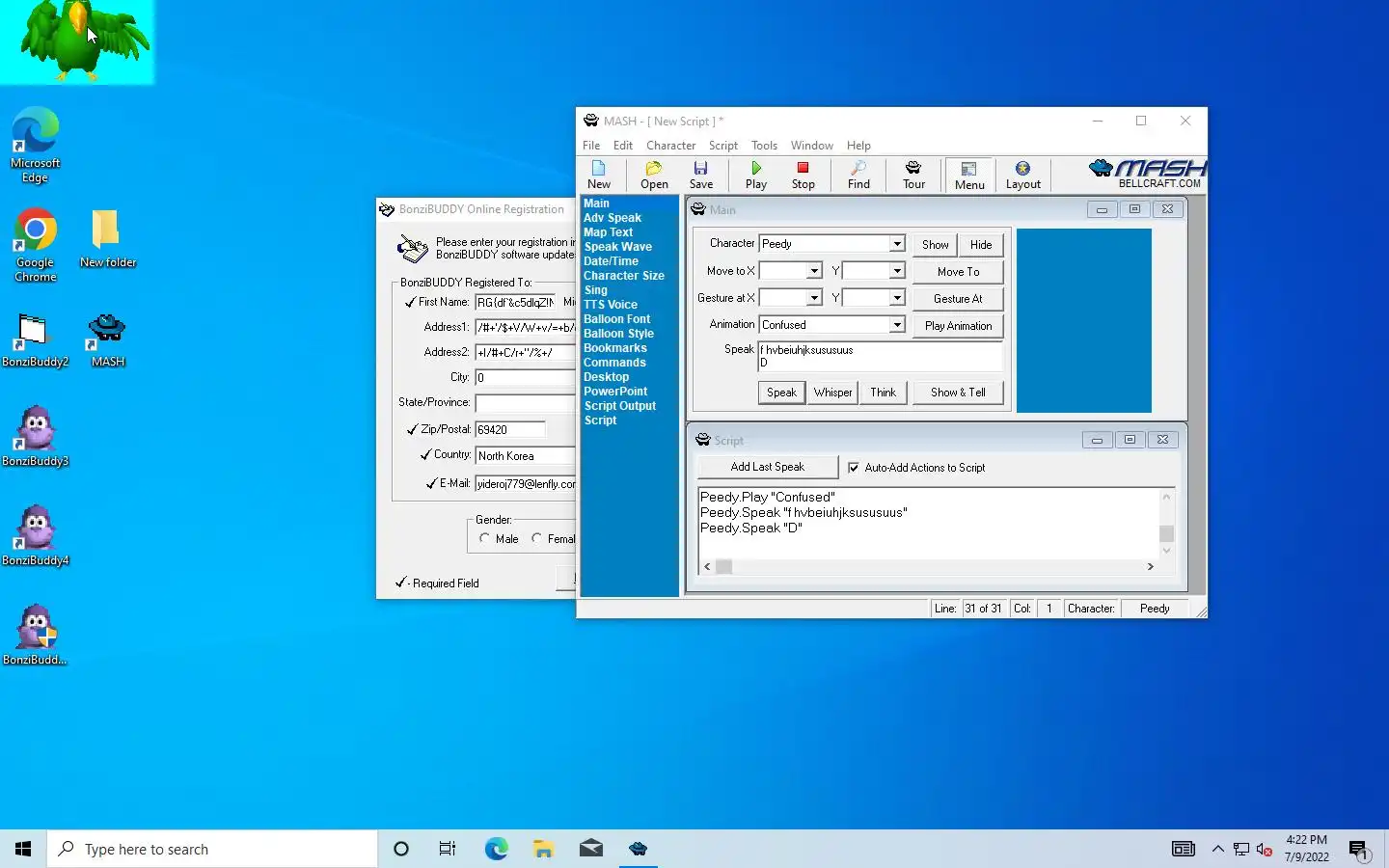Select the BonziBuddy2 desktop icon

35,340
